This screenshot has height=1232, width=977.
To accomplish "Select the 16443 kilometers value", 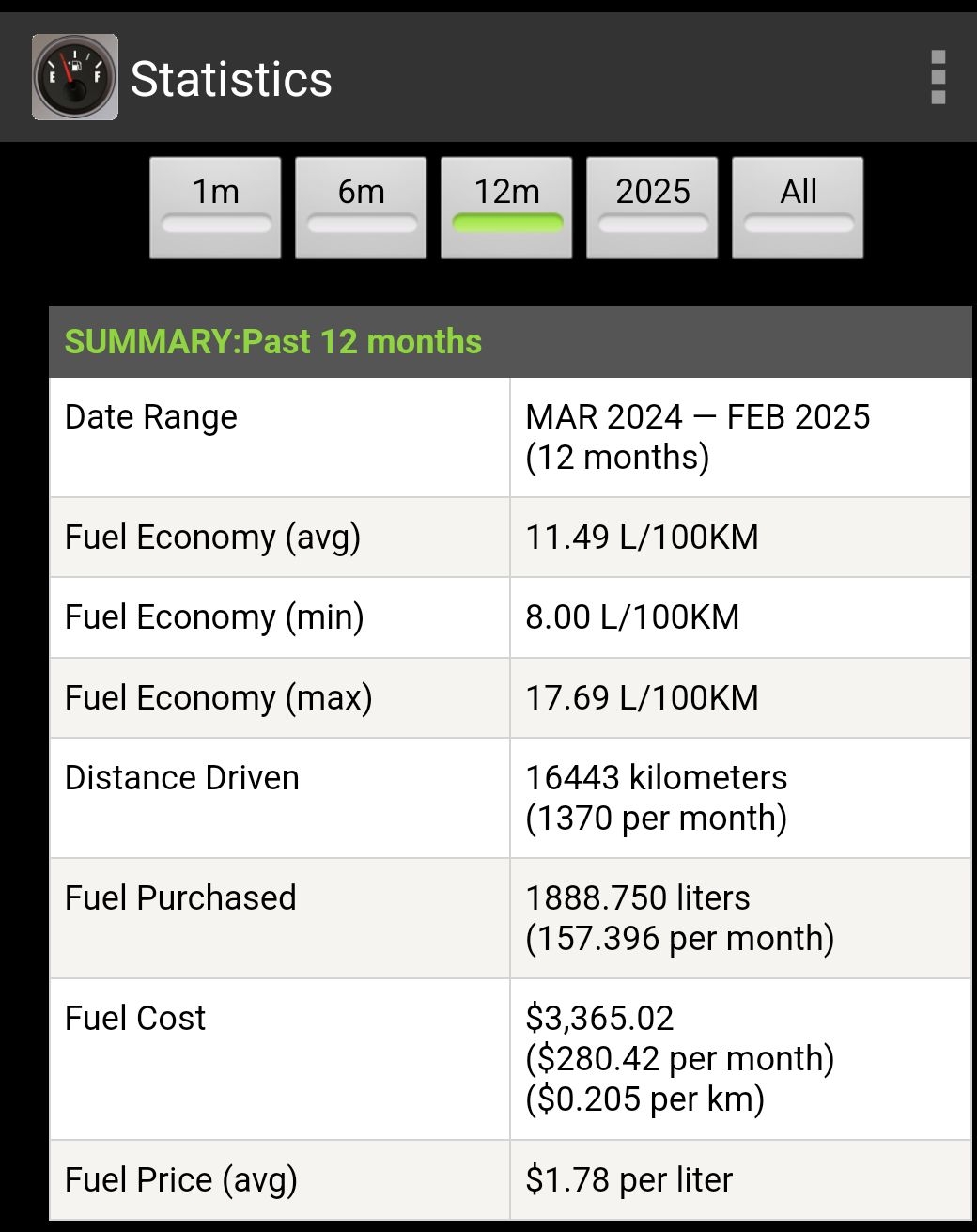I will click(656, 778).
